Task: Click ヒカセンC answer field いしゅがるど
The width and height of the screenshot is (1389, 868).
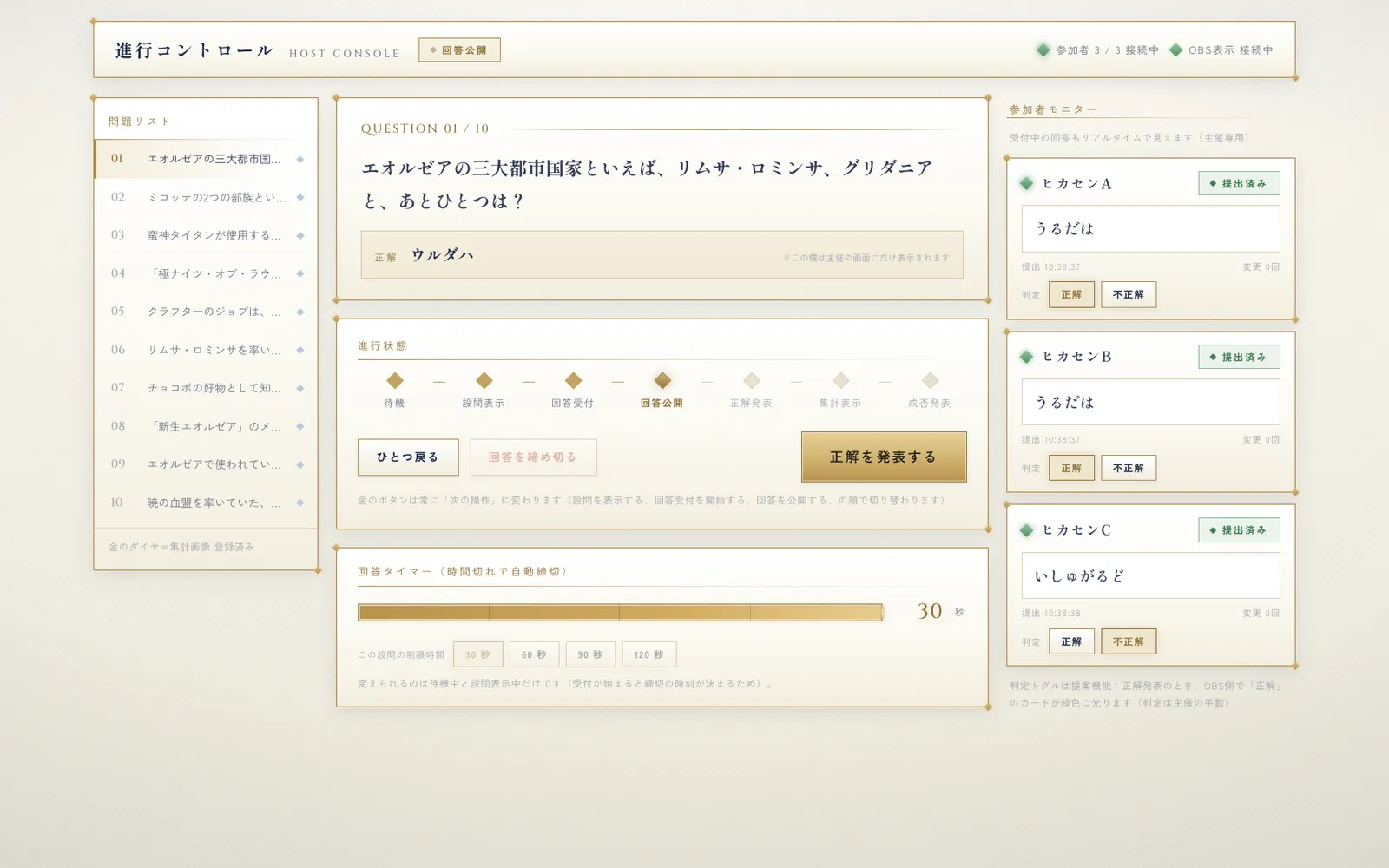Action: point(1150,575)
